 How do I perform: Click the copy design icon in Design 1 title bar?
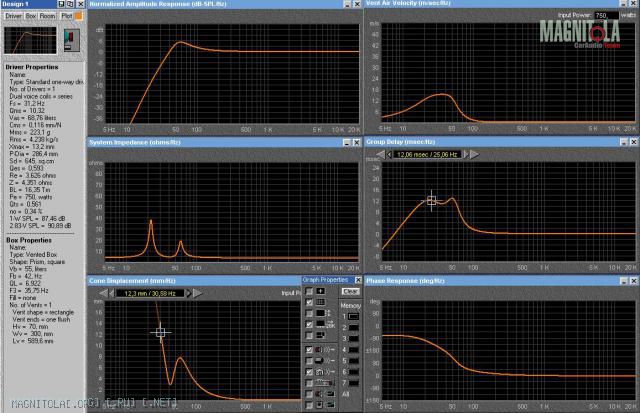[x=70, y=4]
